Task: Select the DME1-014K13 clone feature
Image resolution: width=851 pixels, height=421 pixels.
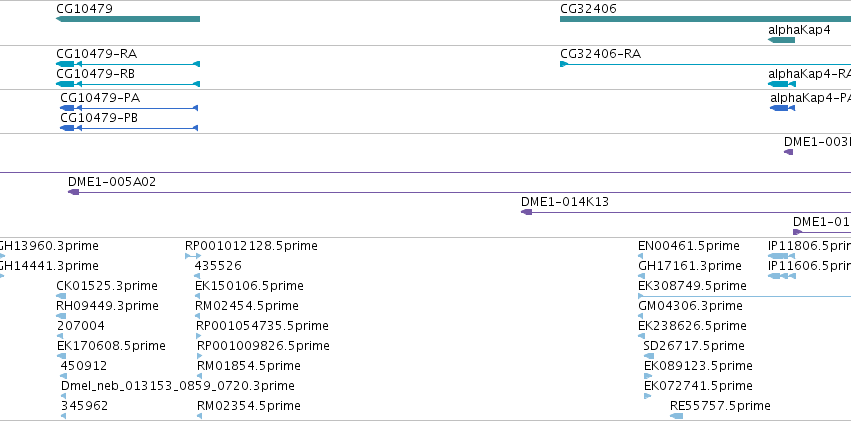Action: click(686, 212)
